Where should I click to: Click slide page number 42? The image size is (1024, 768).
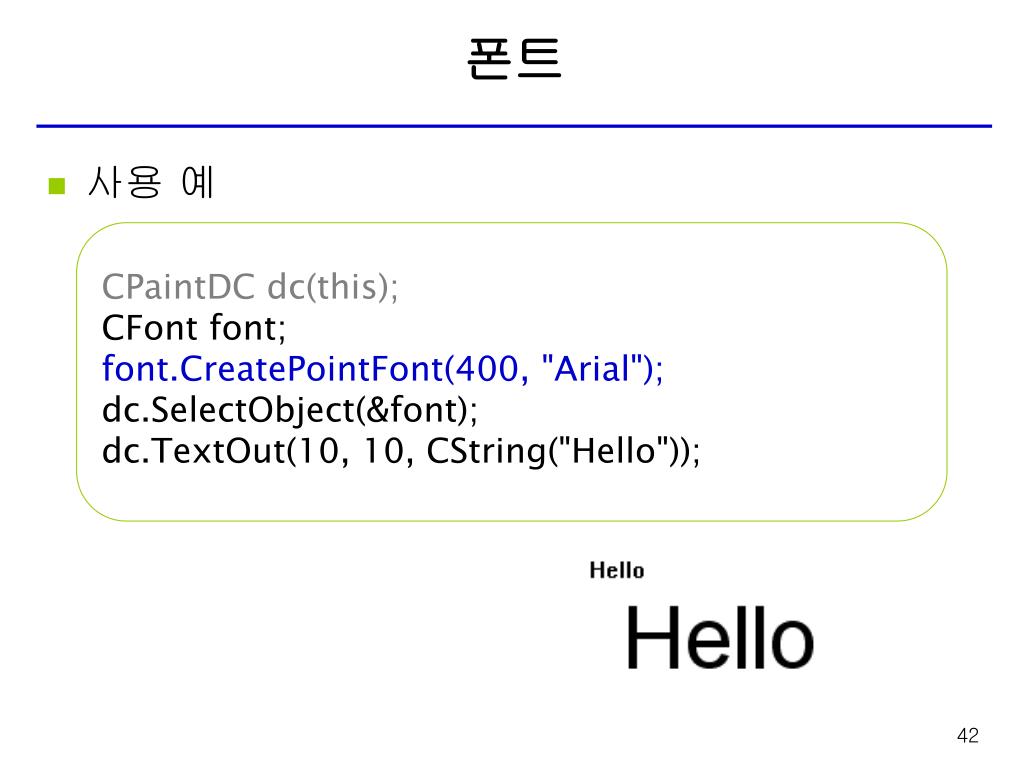coord(968,735)
